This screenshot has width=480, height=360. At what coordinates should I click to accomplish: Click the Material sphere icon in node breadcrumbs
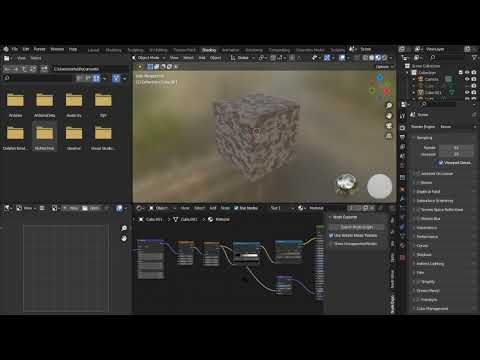[x=211, y=219]
